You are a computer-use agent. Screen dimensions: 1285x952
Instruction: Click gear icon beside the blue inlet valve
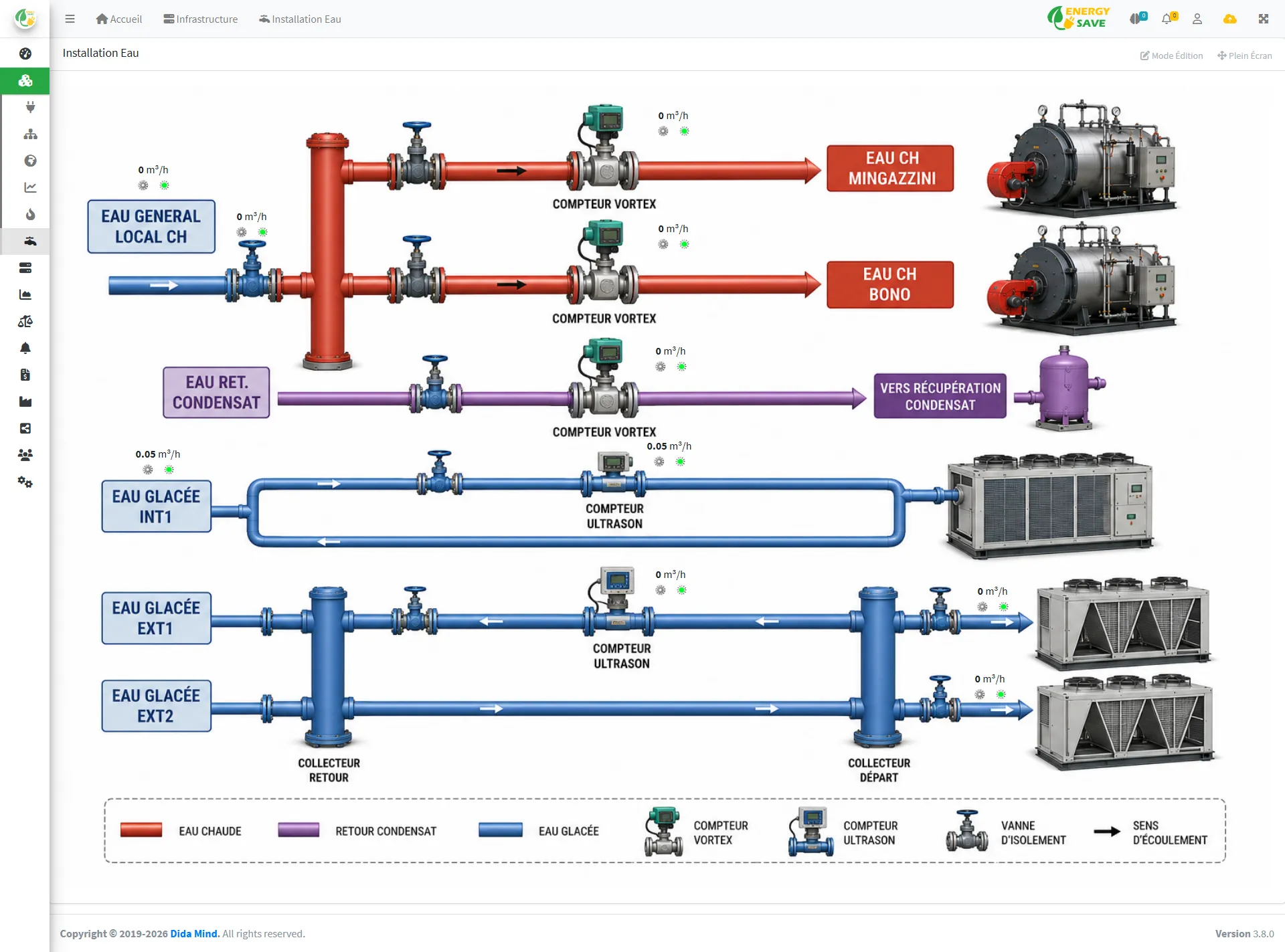pos(242,232)
